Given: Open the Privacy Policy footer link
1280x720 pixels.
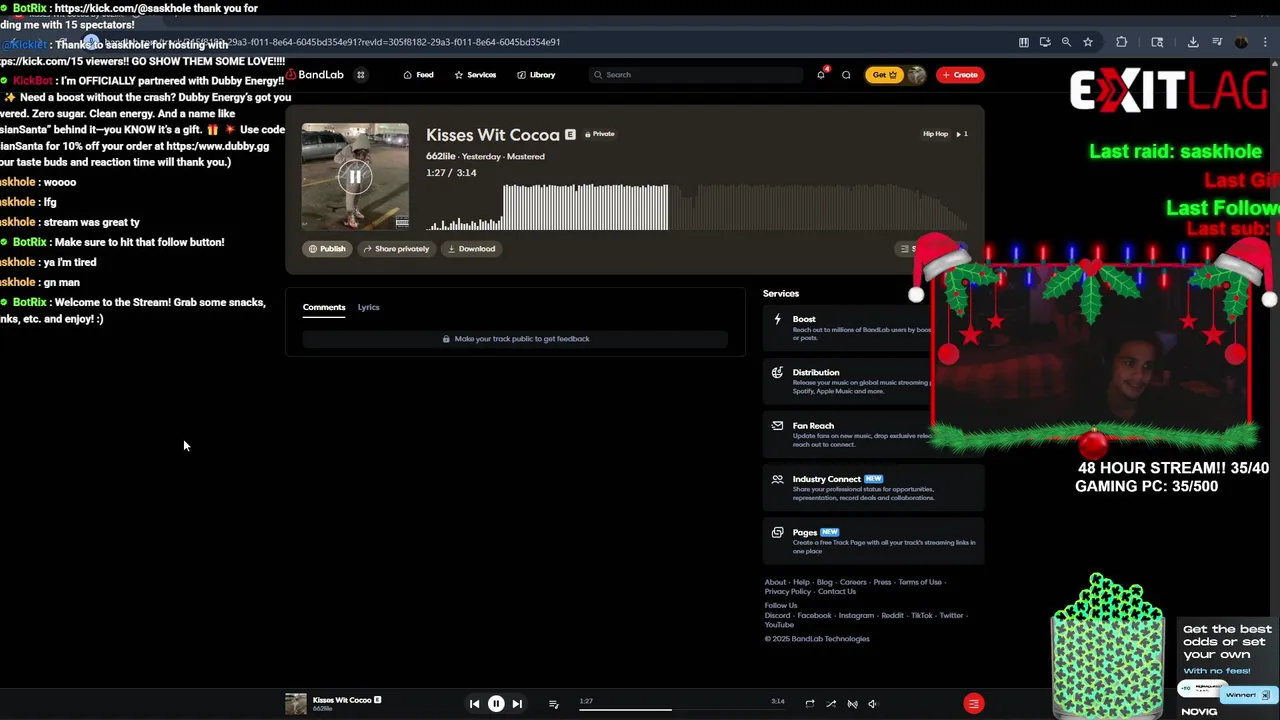Looking at the screenshot, I should (x=788, y=592).
